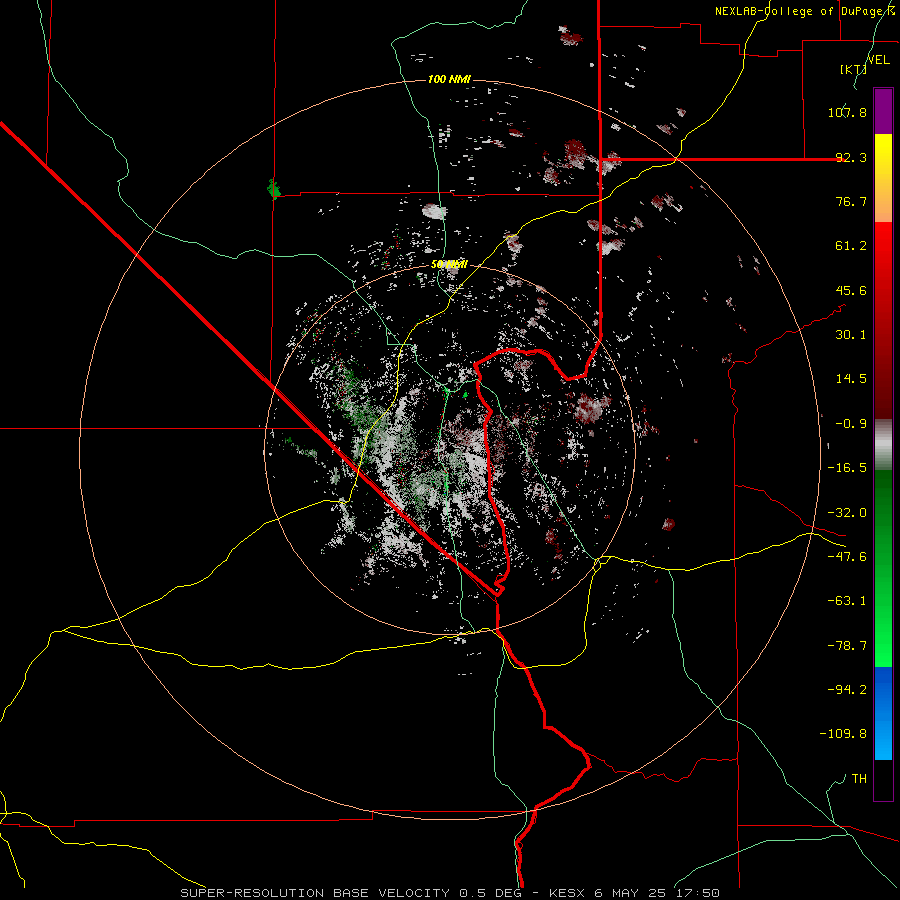
Task: Click the 92.3 legend value
Action: pos(851,157)
